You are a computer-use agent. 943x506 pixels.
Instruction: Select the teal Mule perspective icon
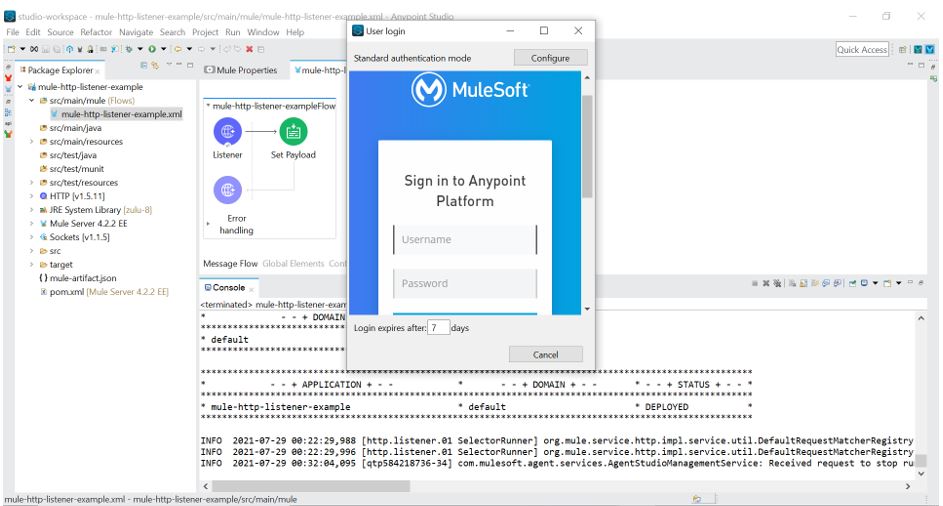(918, 50)
